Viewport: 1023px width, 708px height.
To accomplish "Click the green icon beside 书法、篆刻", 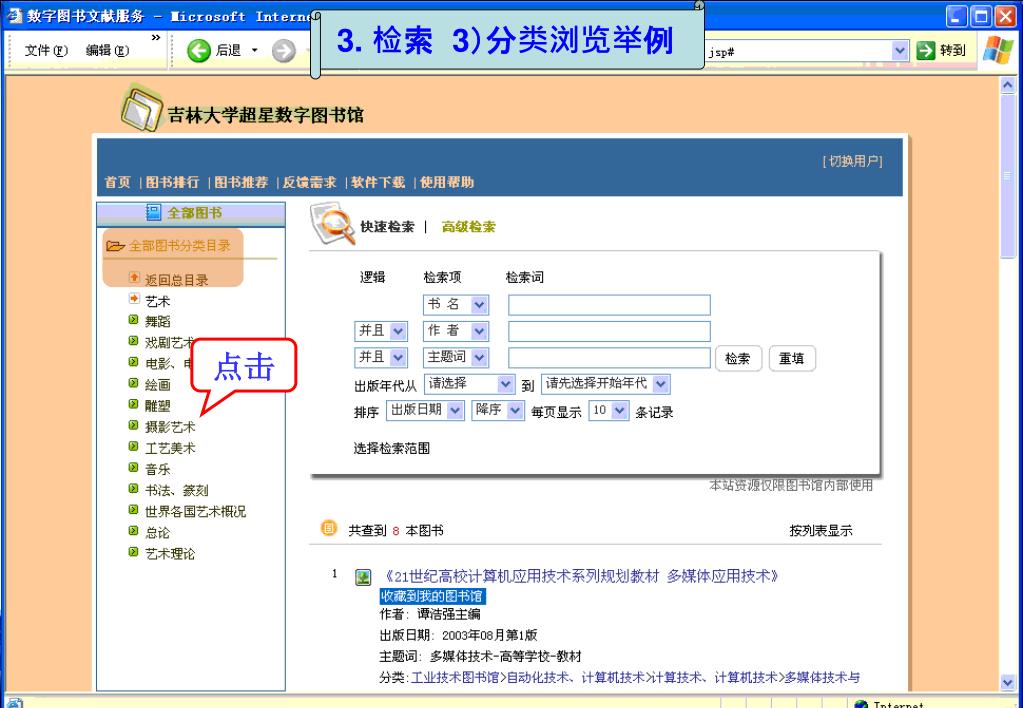I will (134, 489).
